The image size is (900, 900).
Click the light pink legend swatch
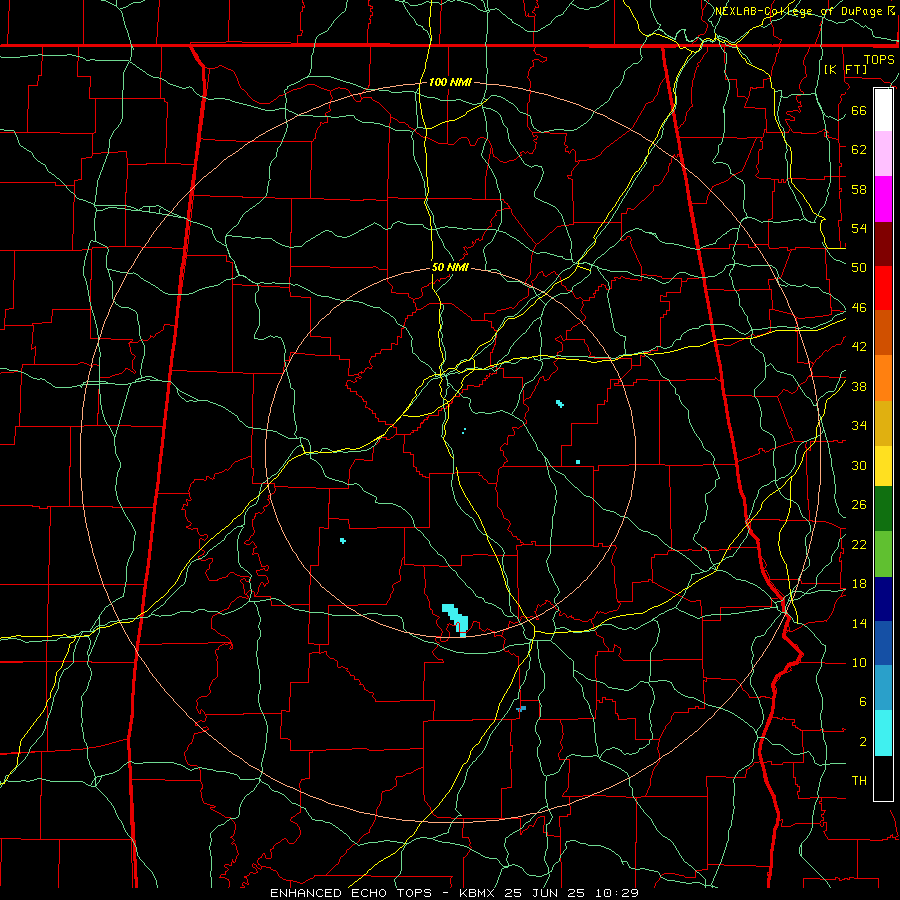click(x=883, y=154)
